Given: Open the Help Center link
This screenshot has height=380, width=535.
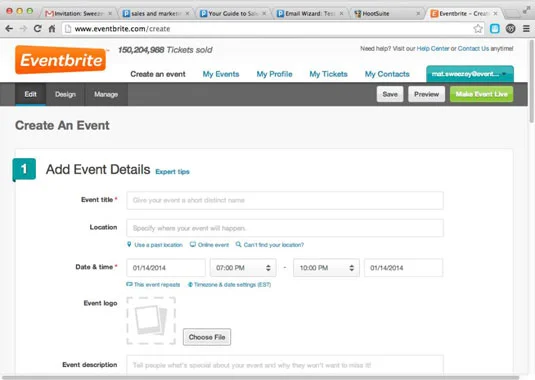Looking at the screenshot, I should tap(433, 48).
